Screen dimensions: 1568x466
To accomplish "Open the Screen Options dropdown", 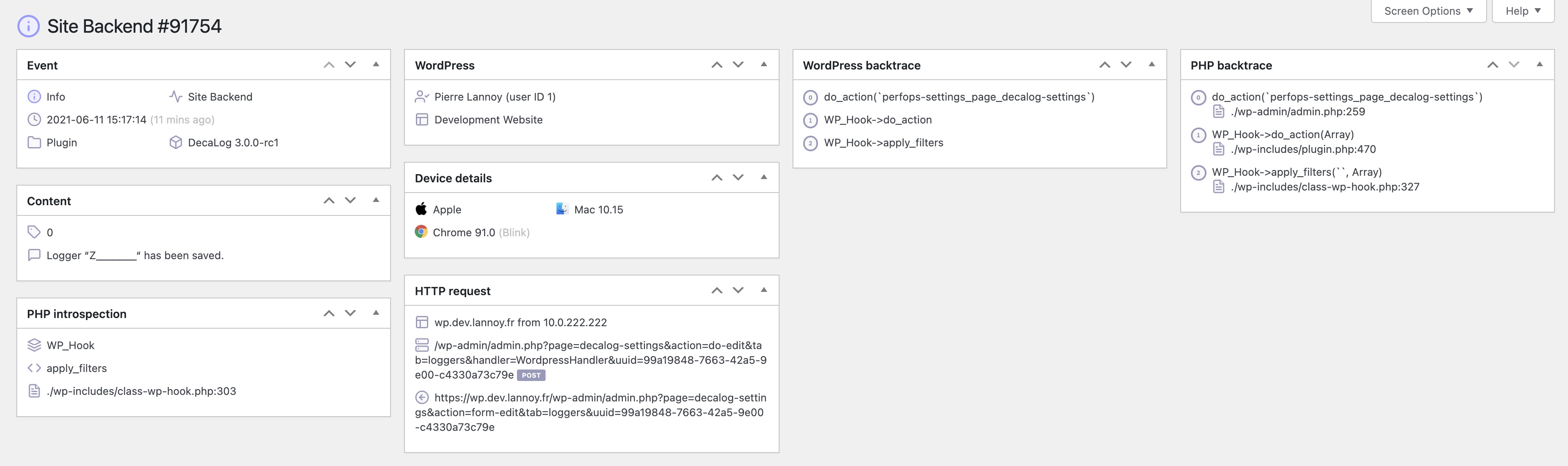I will (1428, 11).
